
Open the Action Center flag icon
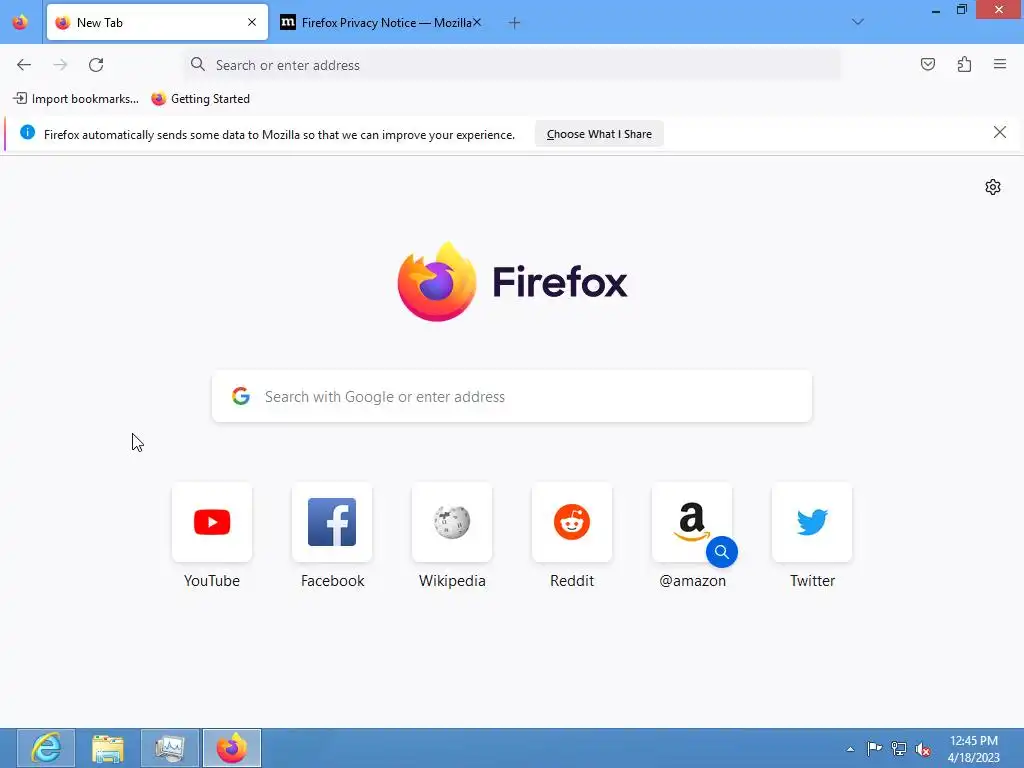[x=874, y=748]
